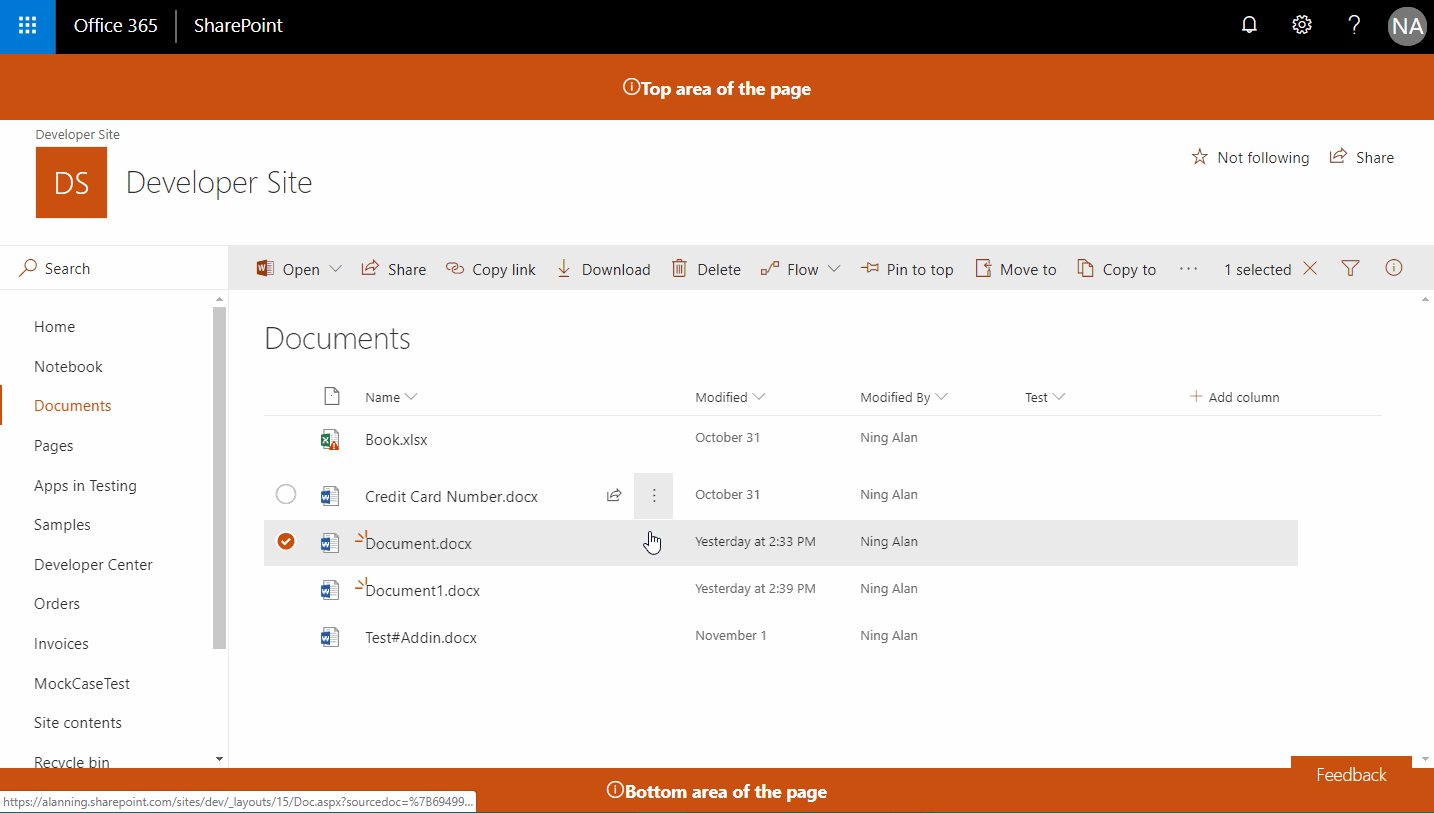Open the Office 365 app launcher
1434x813 pixels.
tap(27, 26)
